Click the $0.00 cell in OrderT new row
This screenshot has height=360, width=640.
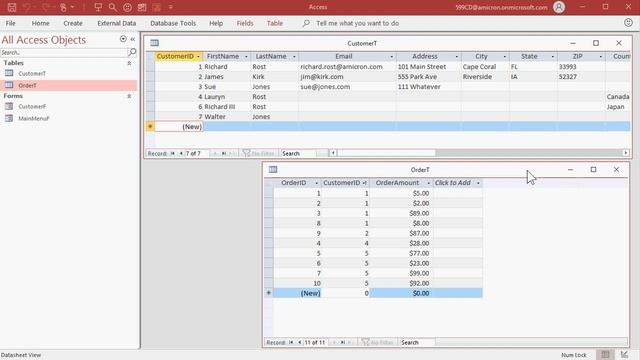click(401, 293)
